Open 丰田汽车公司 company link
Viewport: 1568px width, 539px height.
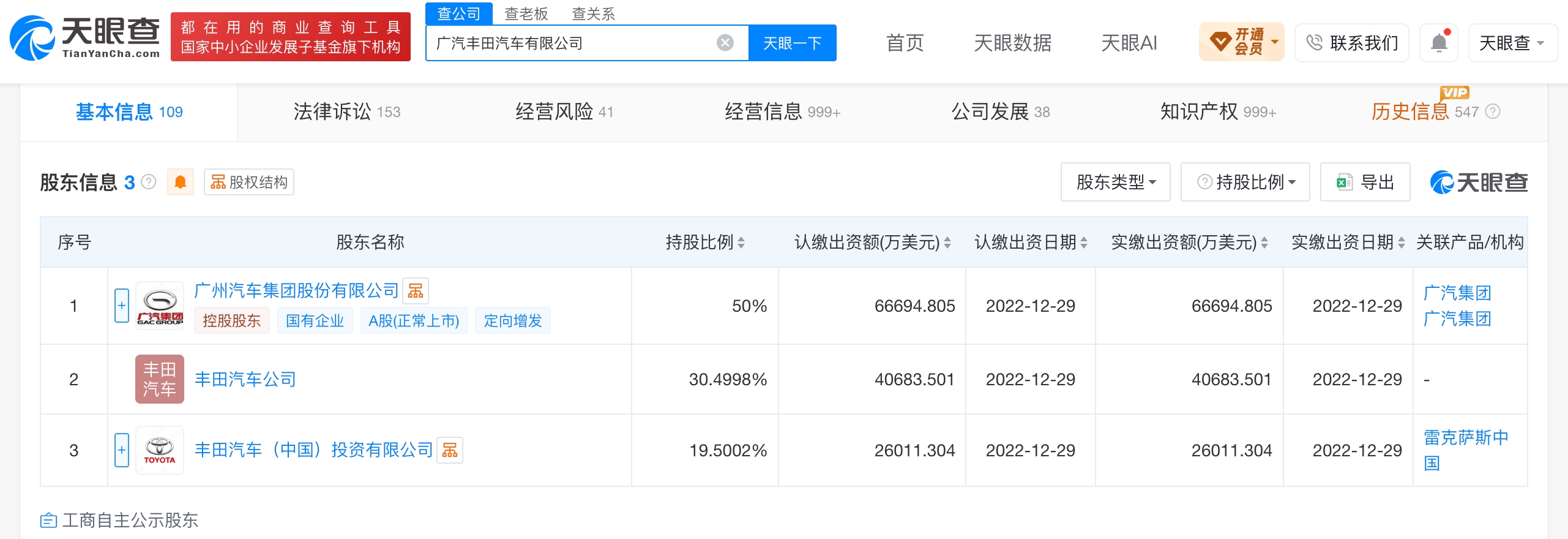click(245, 379)
